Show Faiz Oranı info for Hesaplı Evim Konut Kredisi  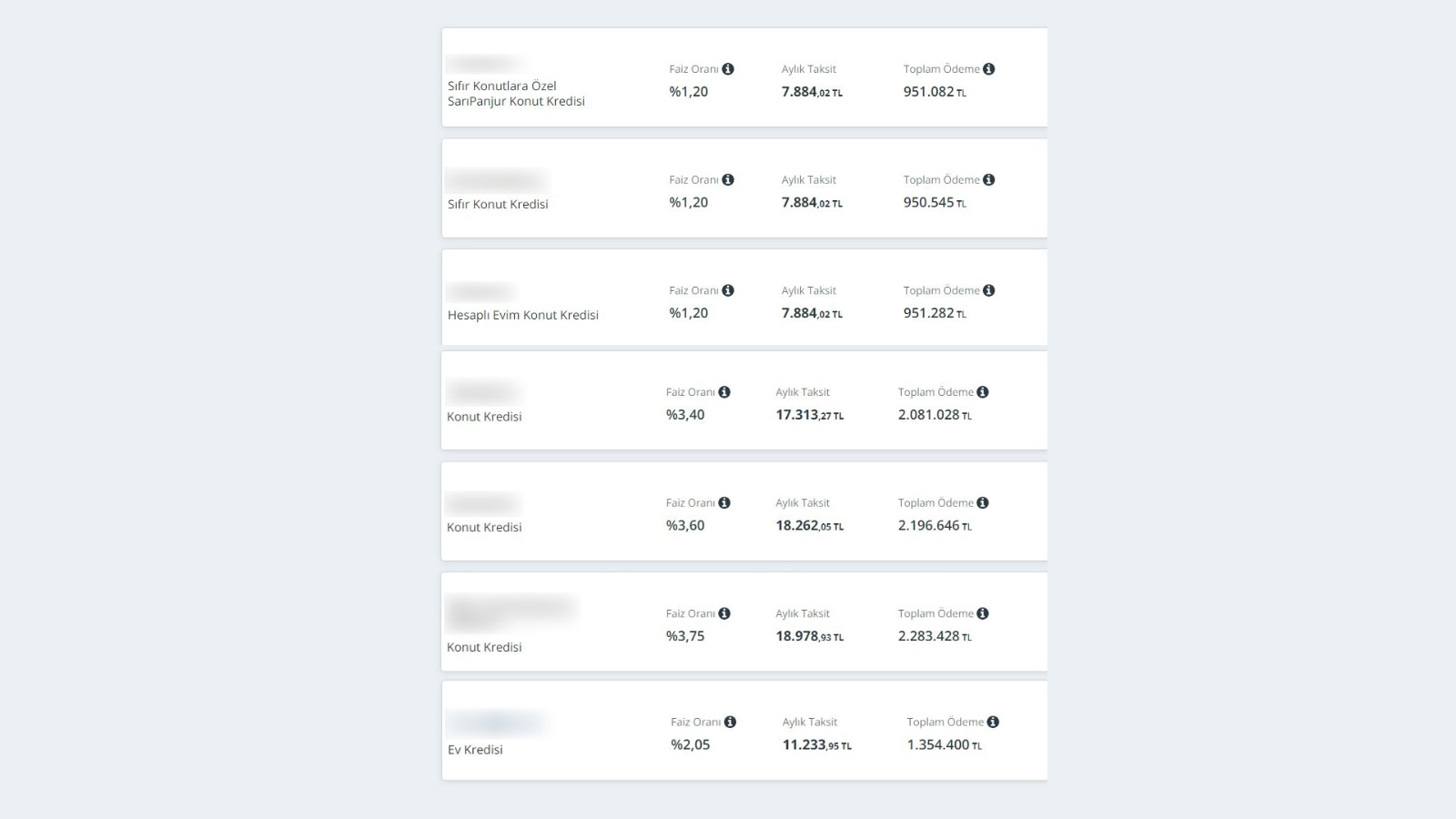tap(728, 291)
